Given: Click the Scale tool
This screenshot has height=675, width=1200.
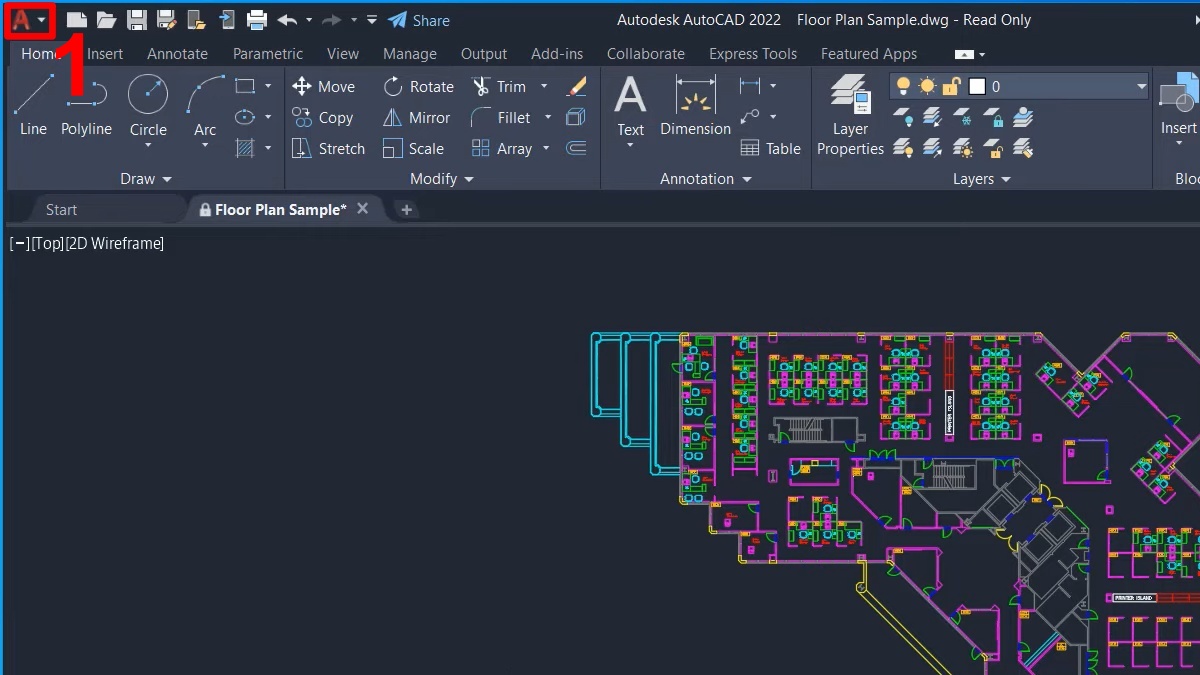Looking at the screenshot, I should click(x=413, y=149).
